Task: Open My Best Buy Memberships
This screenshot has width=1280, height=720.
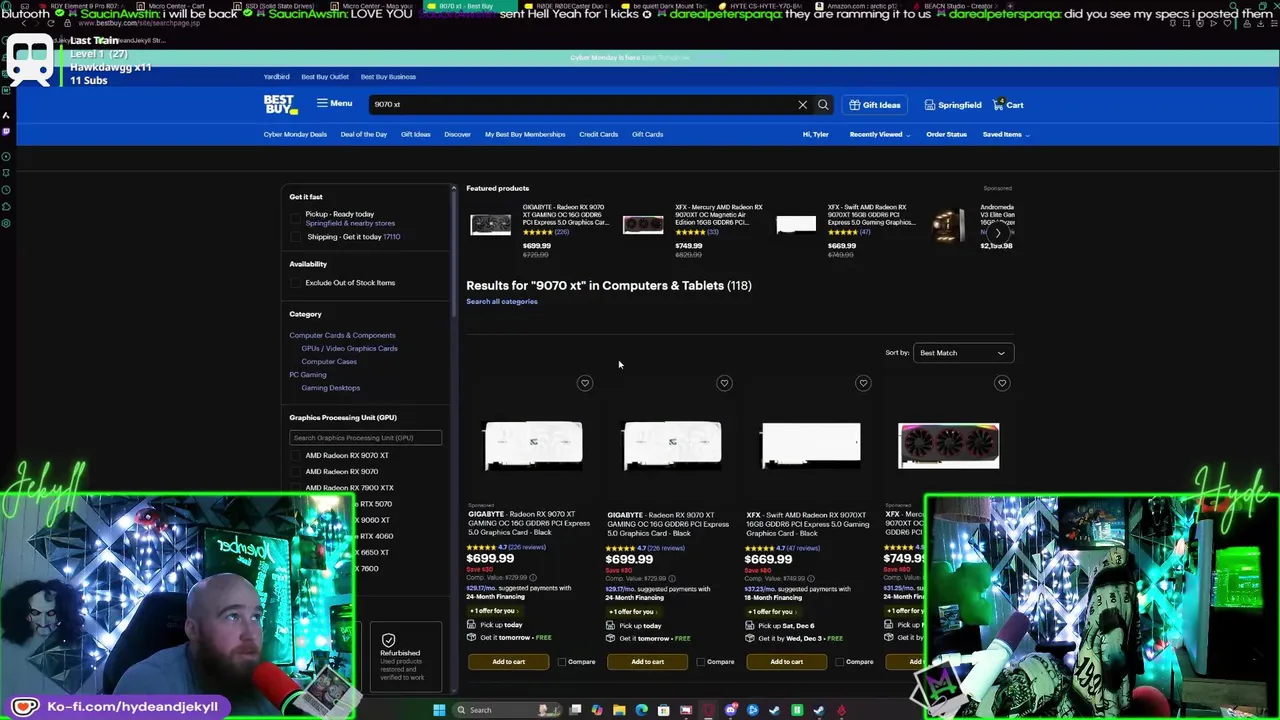Action: [x=525, y=134]
